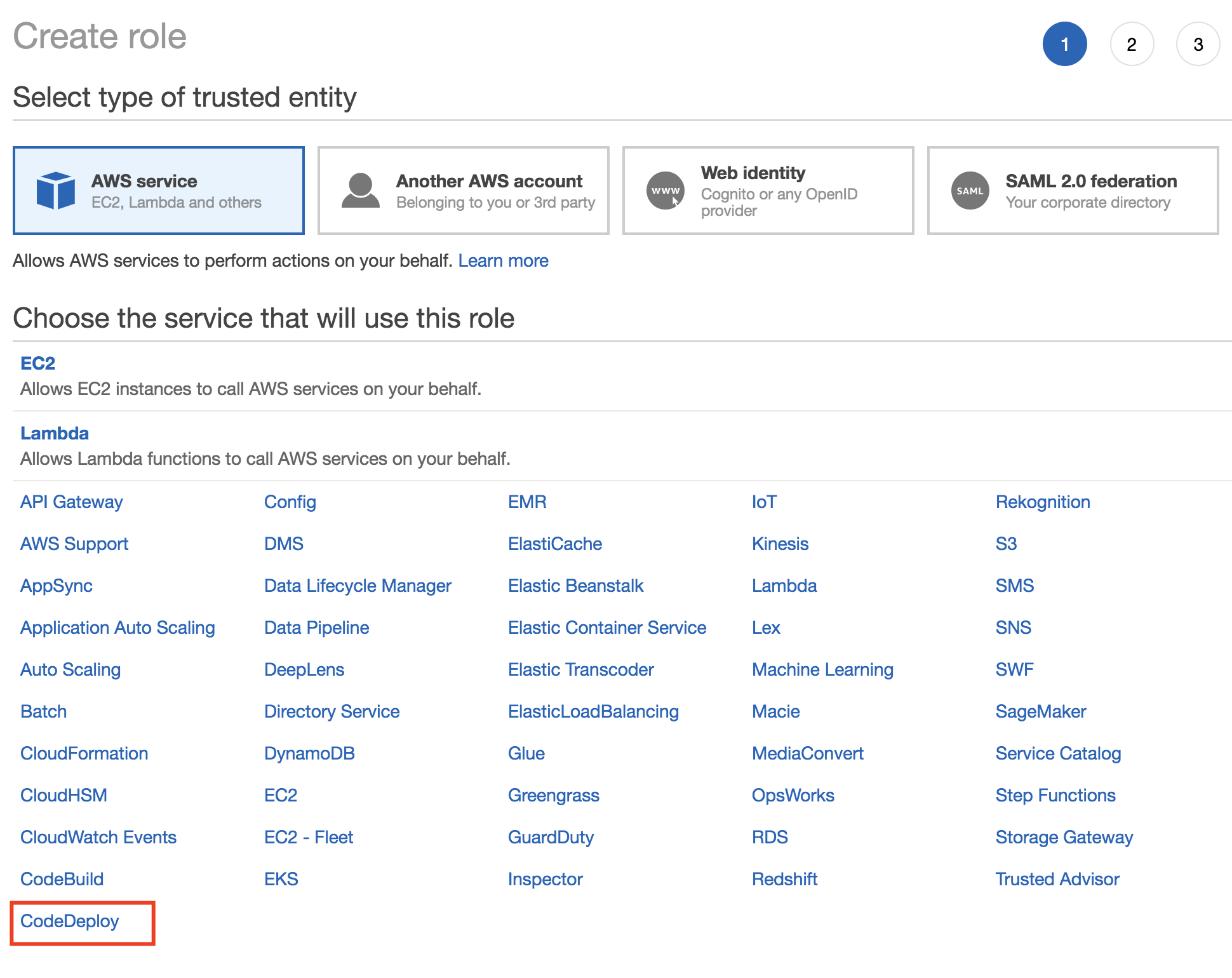The height and width of the screenshot is (978, 1232).
Task: Pick the bold Lambda service heading
Action: click(55, 433)
